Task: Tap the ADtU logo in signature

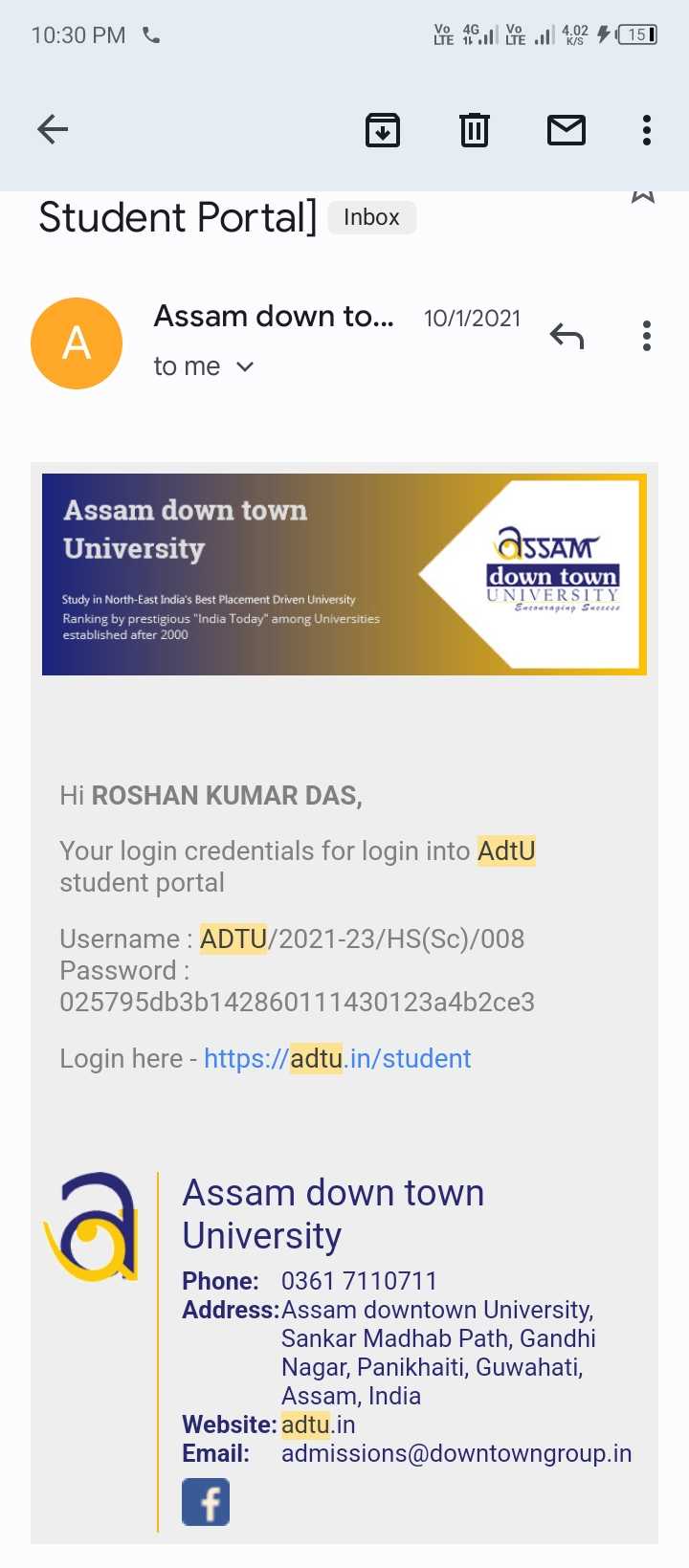Action: 94,1226
